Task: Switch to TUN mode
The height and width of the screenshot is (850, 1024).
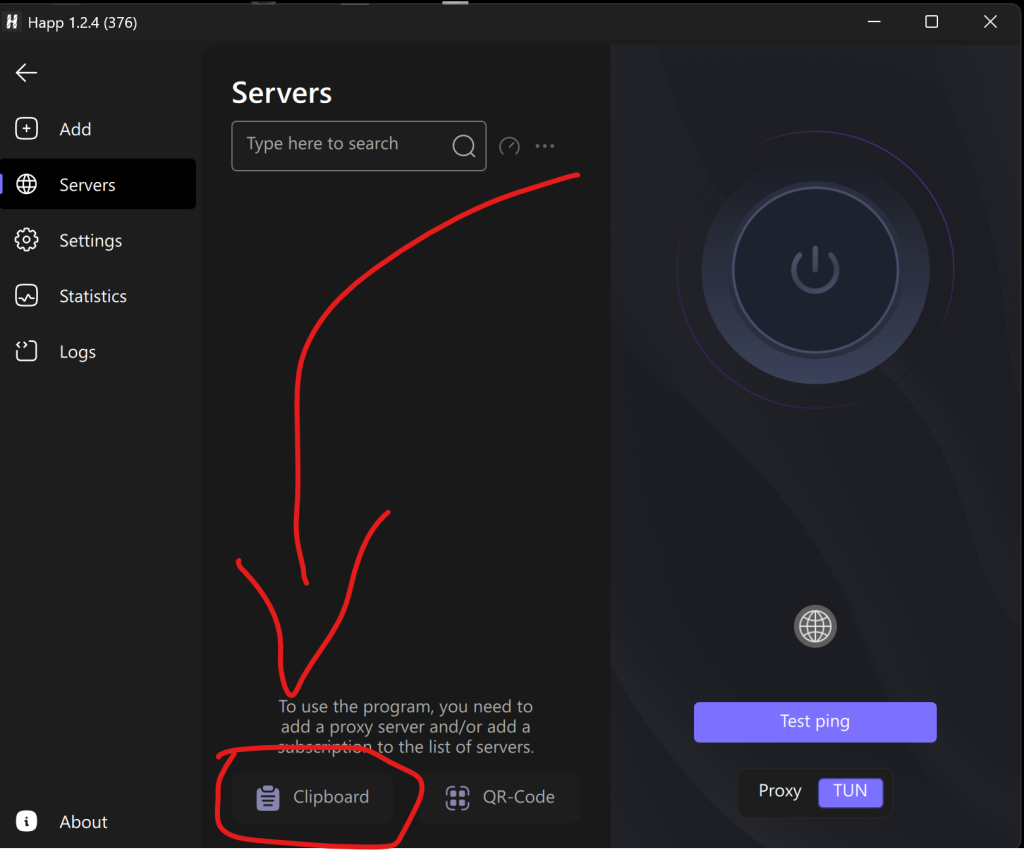Action: click(850, 791)
